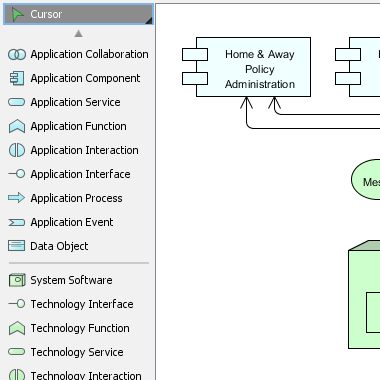Screen dimensions: 380x380
Task: Pick the Application Function icon
Action: (17, 126)
